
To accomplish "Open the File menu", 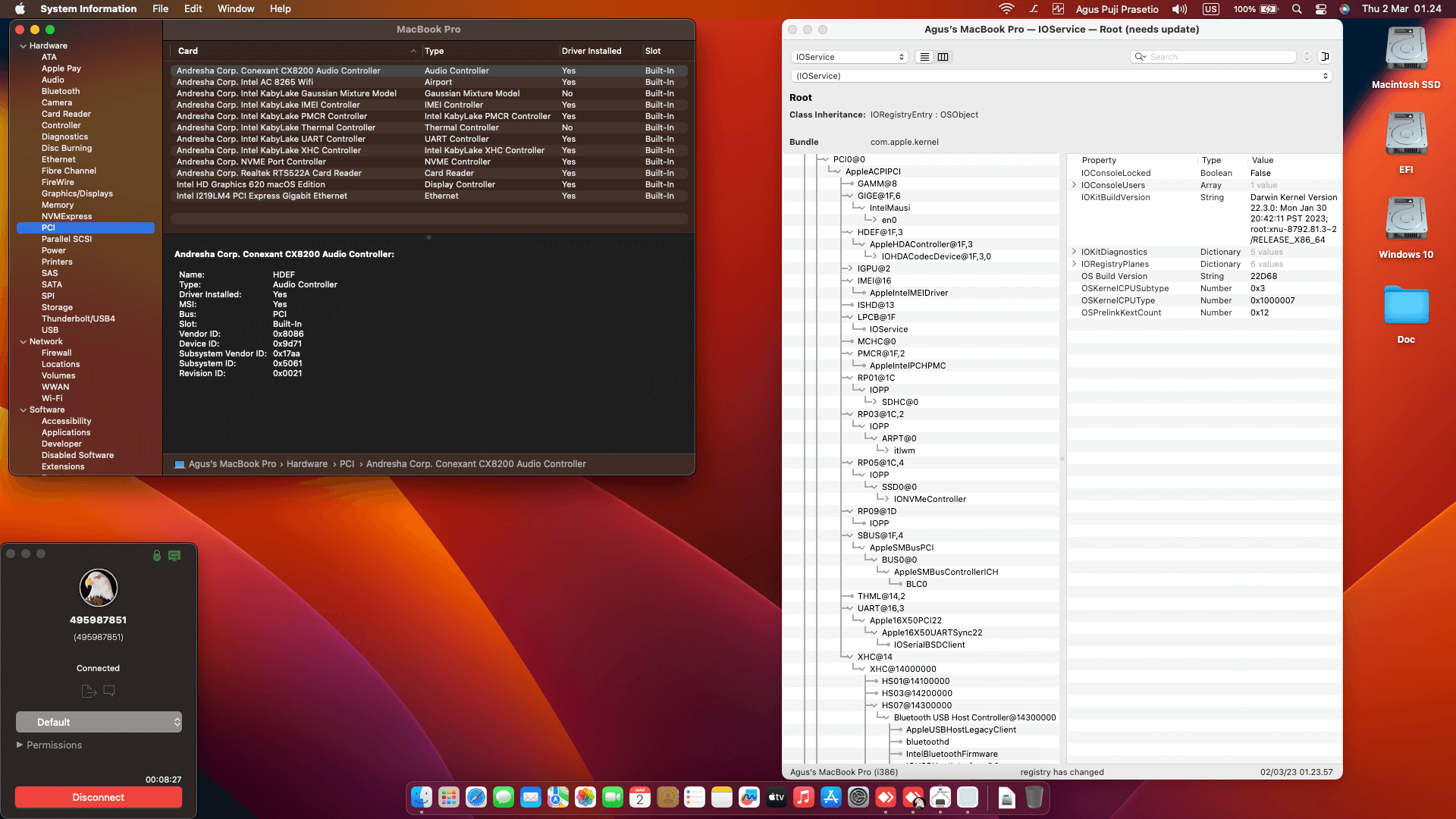I will [x=160, y=8].
